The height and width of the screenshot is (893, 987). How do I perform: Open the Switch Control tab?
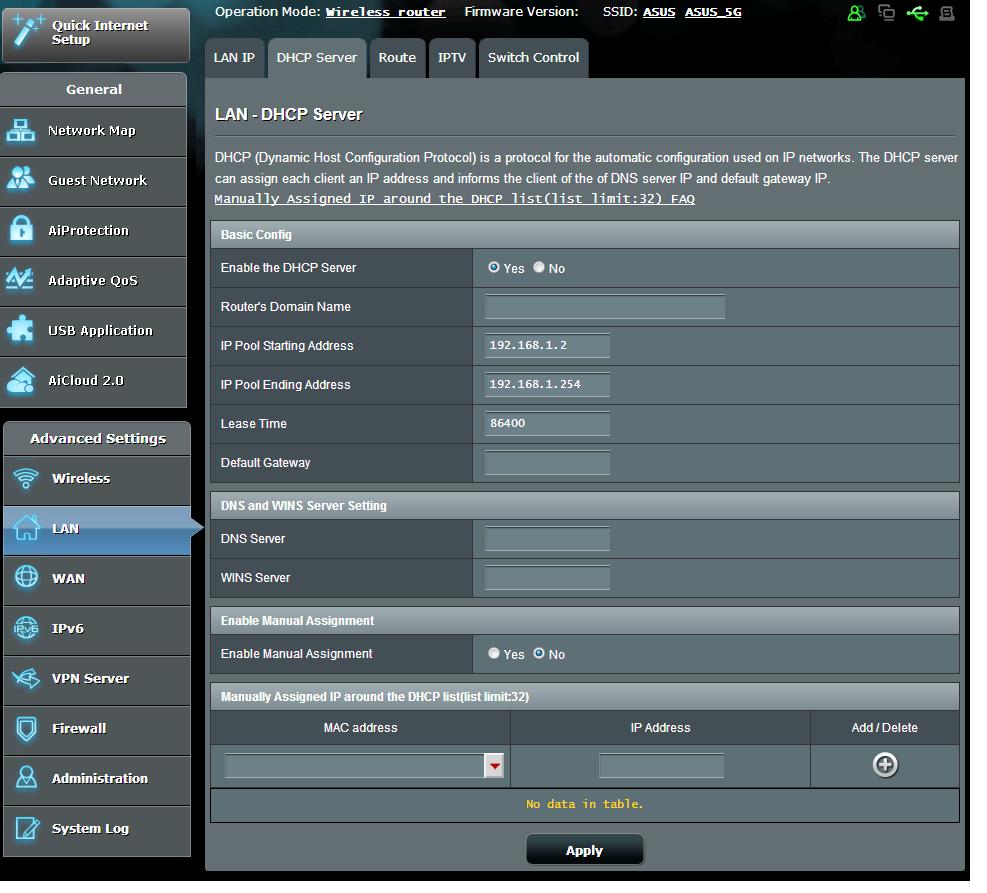535,58
